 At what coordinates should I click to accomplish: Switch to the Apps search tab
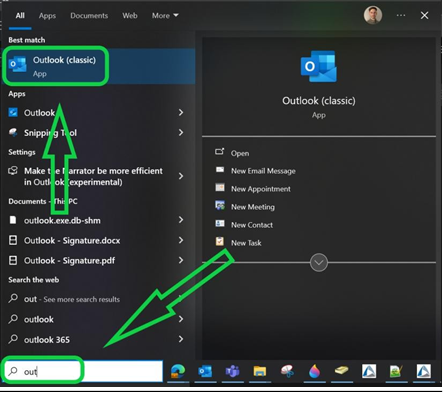47,16
